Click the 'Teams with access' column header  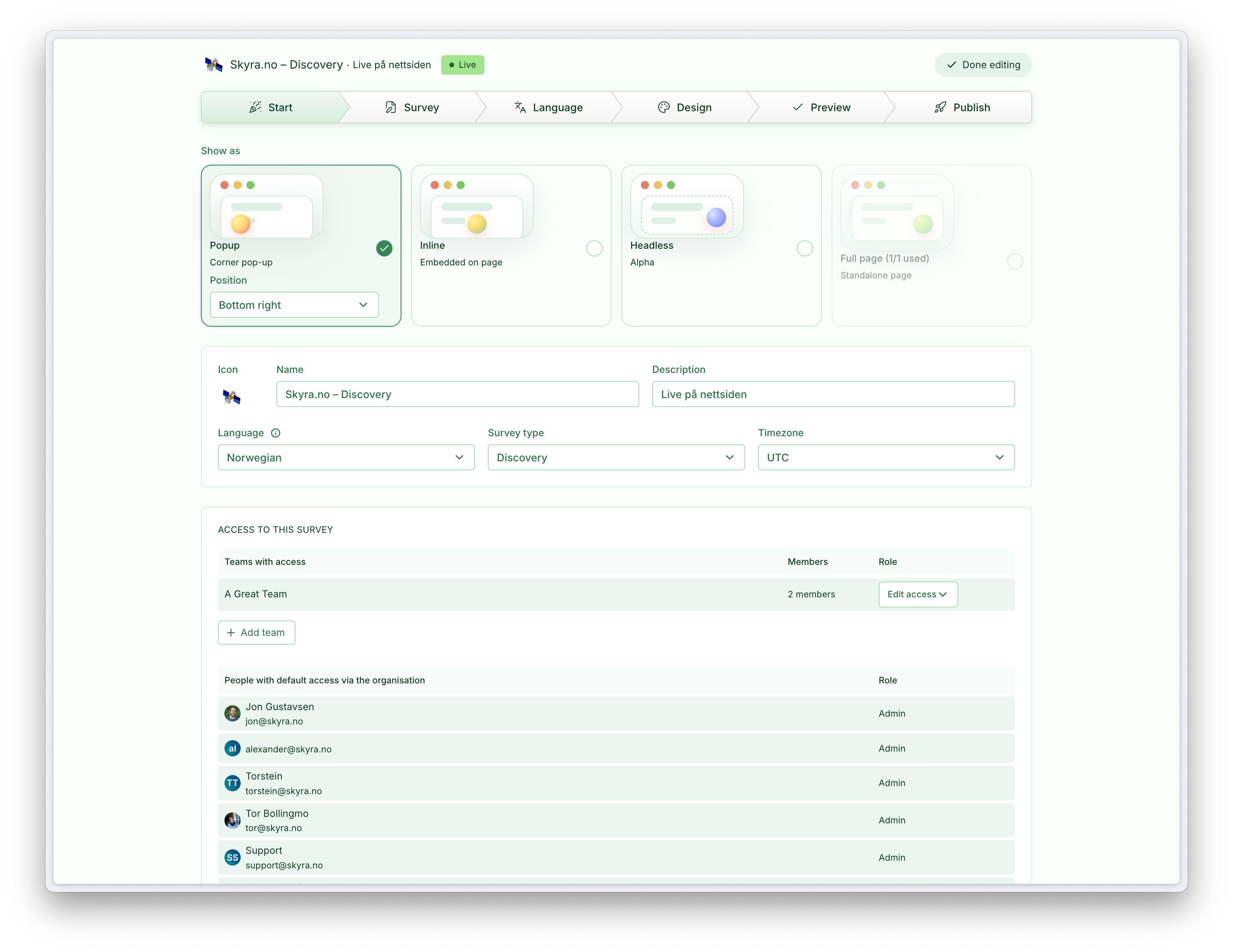pyautogui.click(x=265, y=562)
